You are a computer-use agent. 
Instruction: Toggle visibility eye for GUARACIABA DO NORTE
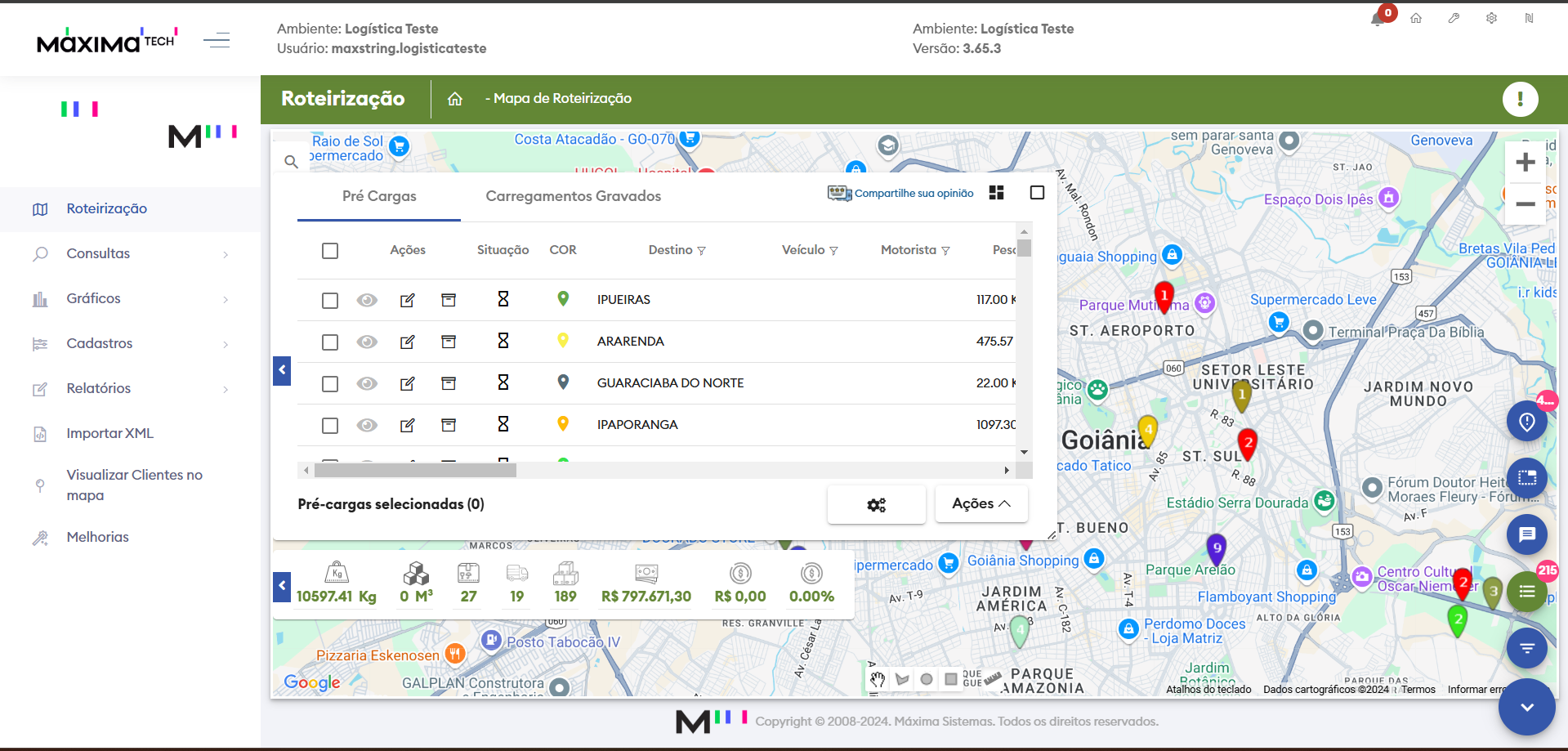[367, 383]
